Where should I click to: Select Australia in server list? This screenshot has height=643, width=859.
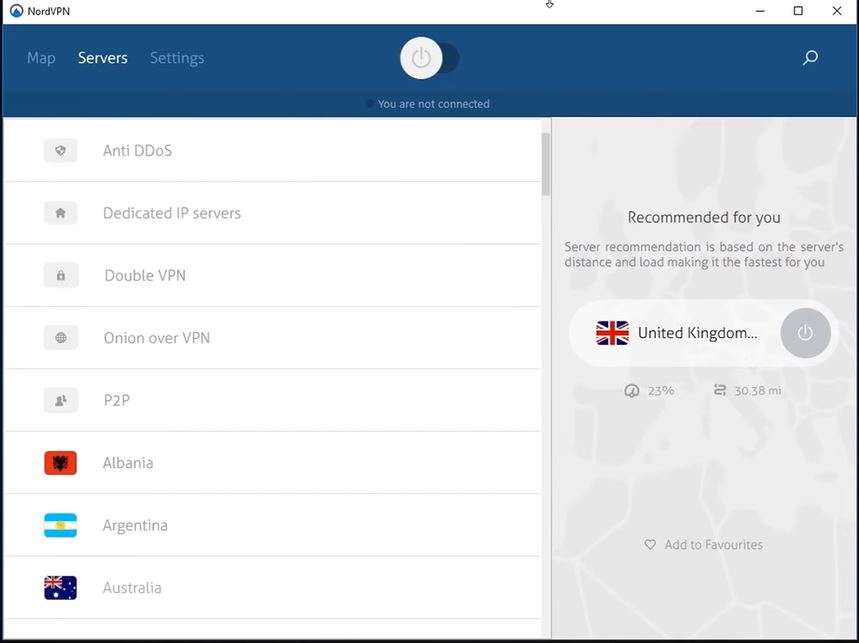pyautogui.click(x=273, y=588)
